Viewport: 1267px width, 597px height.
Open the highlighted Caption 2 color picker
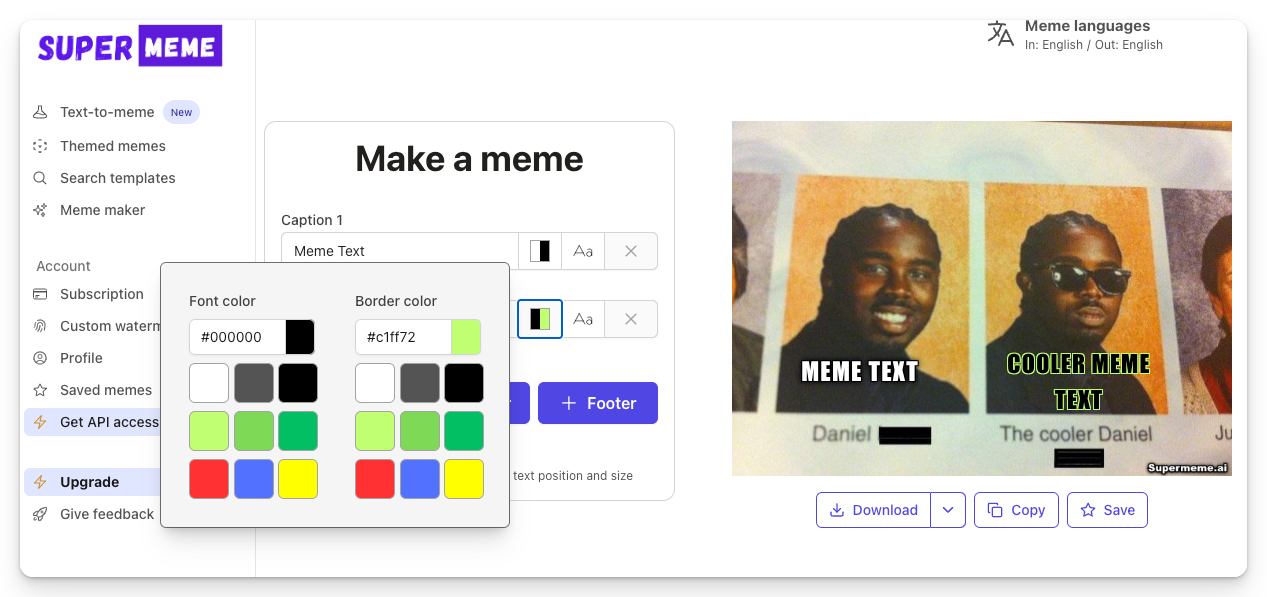(539, 318)
